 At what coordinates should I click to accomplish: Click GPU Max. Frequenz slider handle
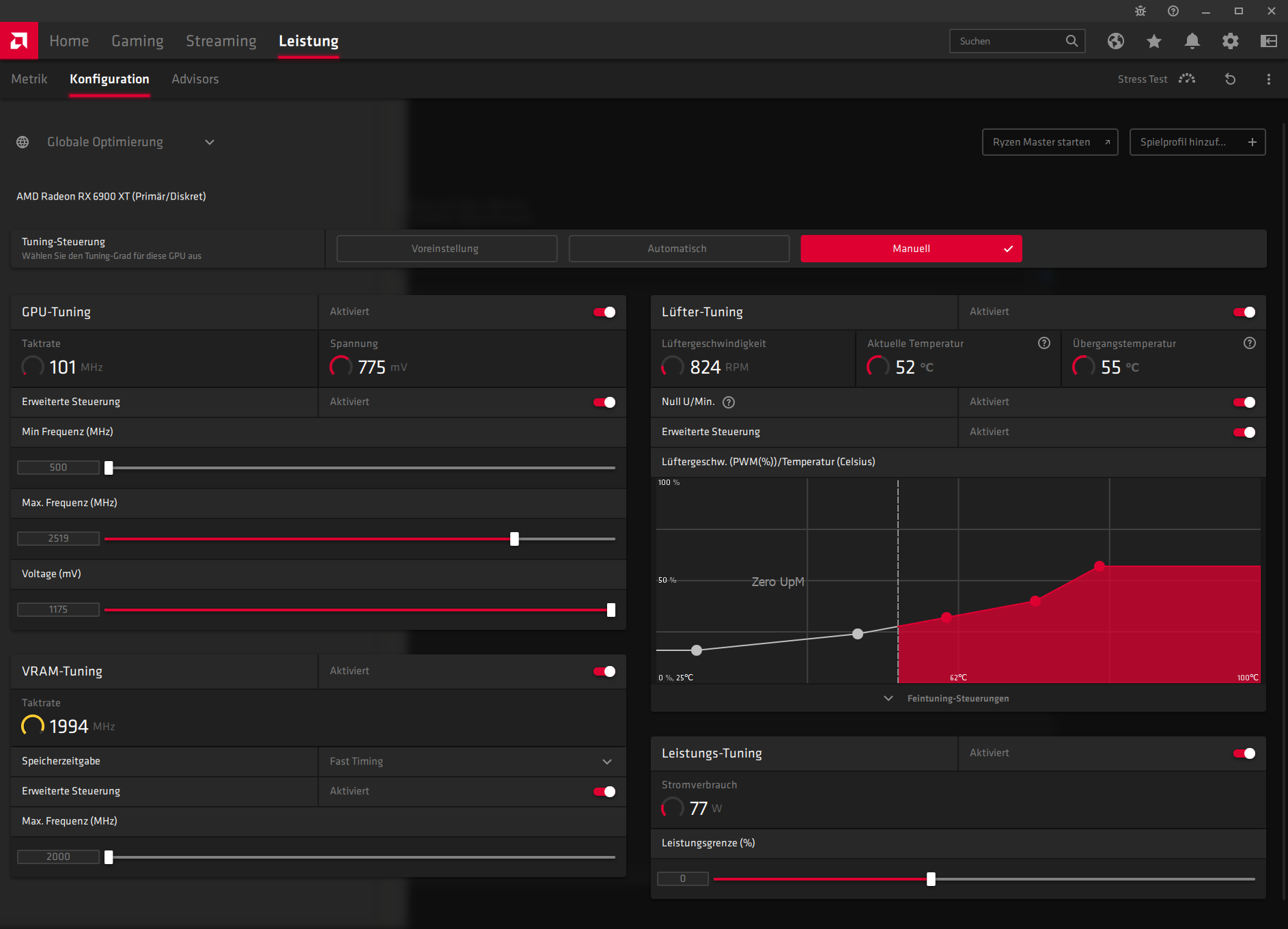coord(514,539)
